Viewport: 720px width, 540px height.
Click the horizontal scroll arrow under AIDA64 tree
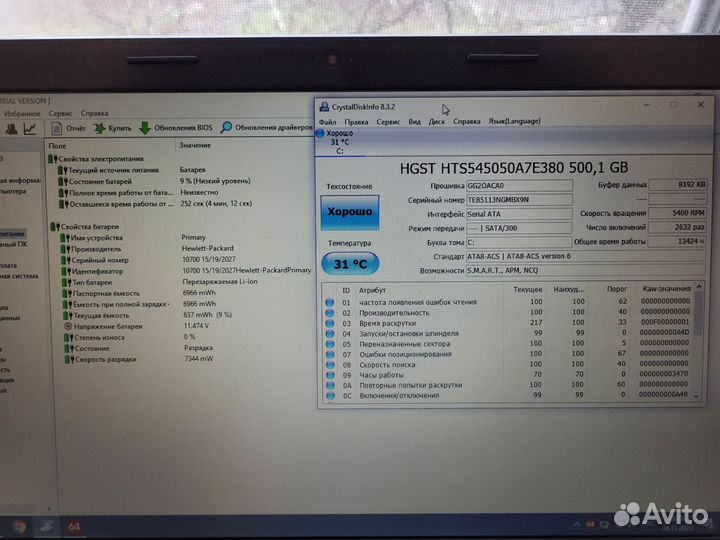click(50, 509)
